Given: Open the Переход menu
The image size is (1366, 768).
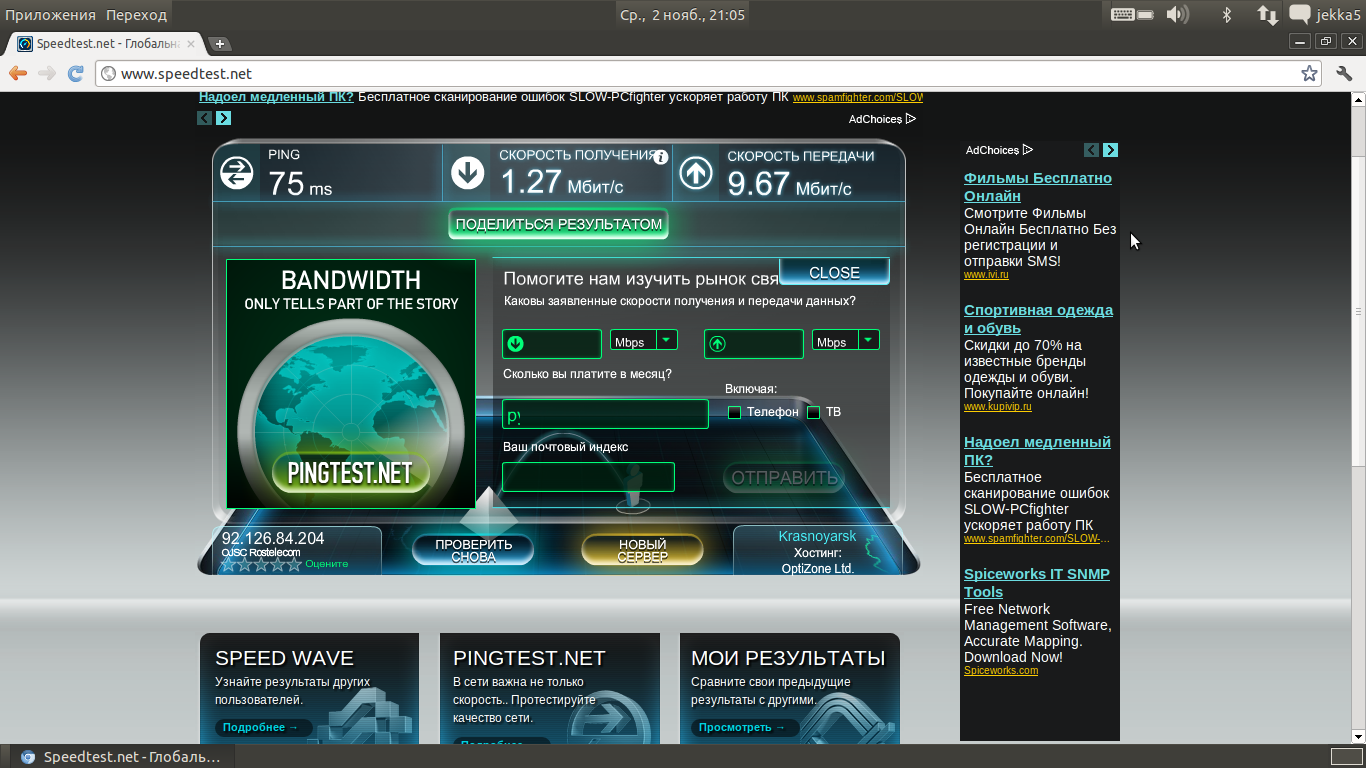Looking at the screenshot, I should [136, 15].
